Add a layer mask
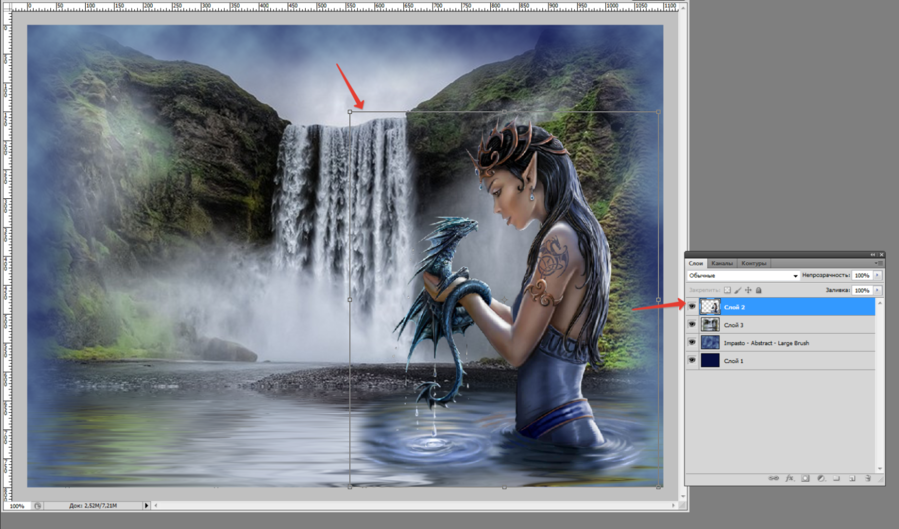This screenshot has width=899, height=529. pyautogui.click(x=806, y=478)
